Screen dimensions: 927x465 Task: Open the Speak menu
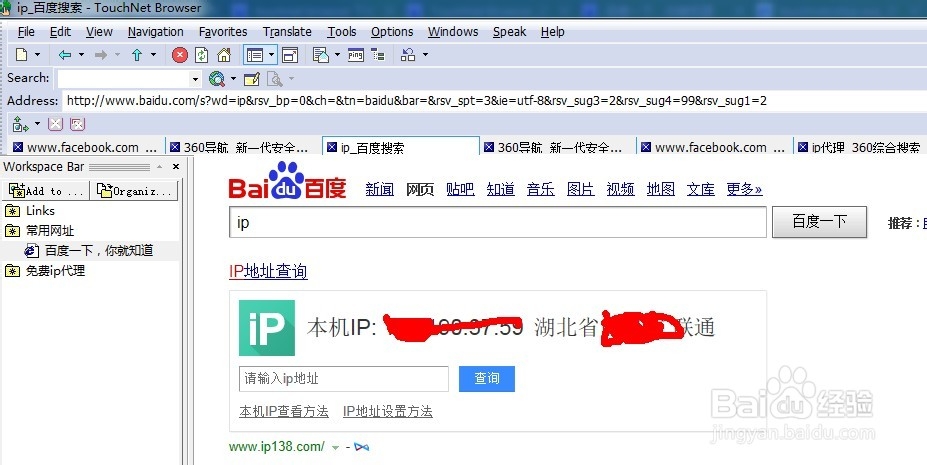click(x=510, y=32)
